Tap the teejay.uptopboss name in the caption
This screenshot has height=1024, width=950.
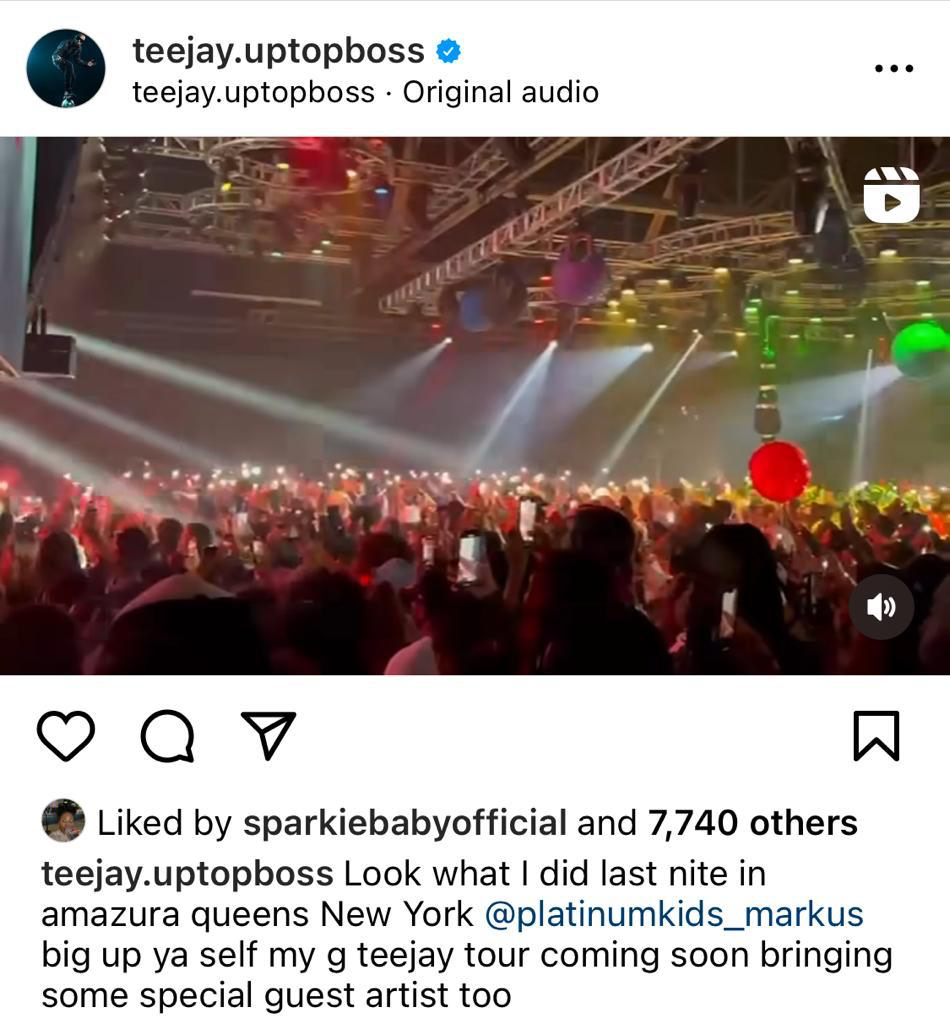click(x=187, y=874)
